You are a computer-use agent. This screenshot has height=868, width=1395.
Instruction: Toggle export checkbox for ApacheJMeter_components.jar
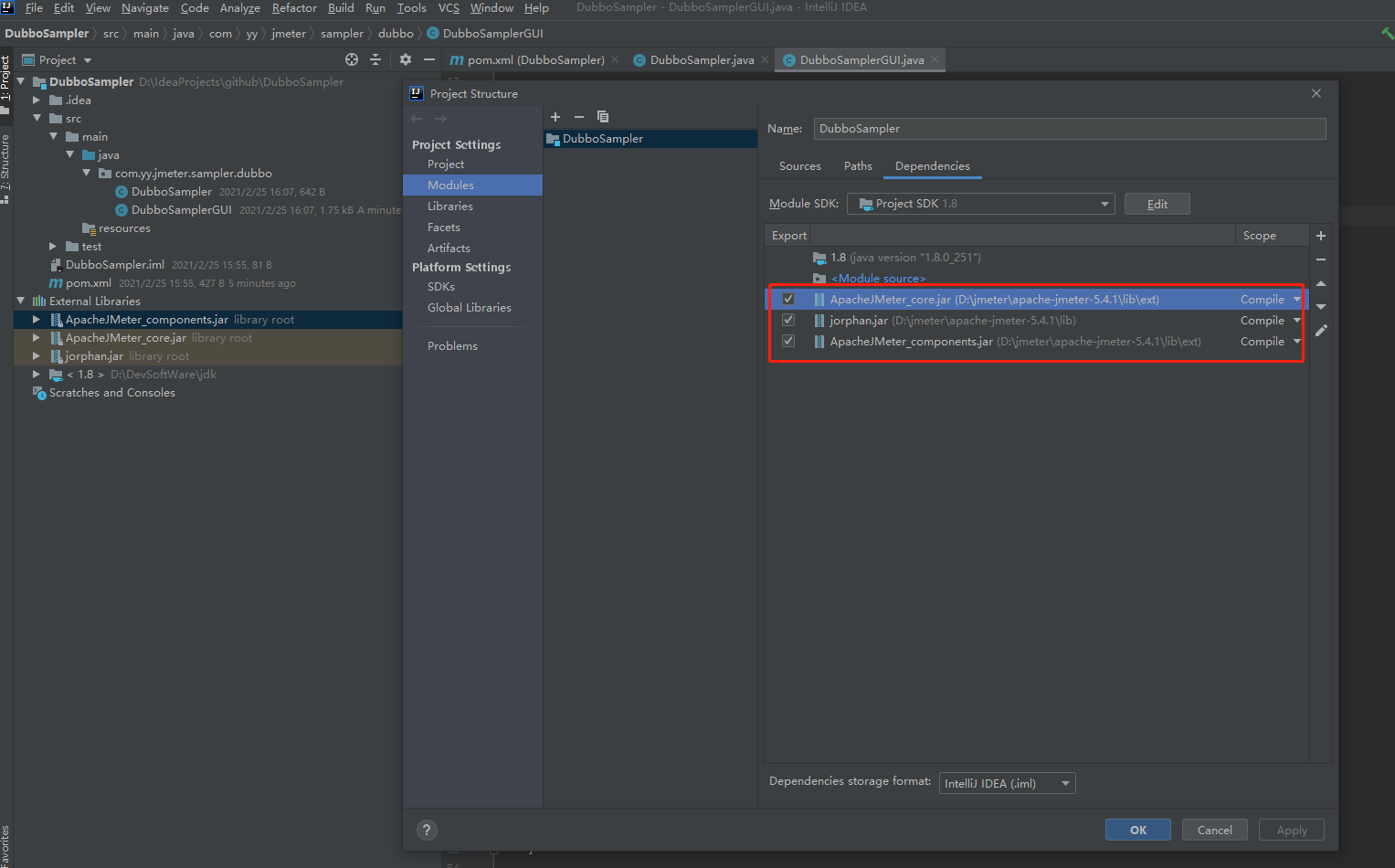pyautogui.click(x=788, y=342)
